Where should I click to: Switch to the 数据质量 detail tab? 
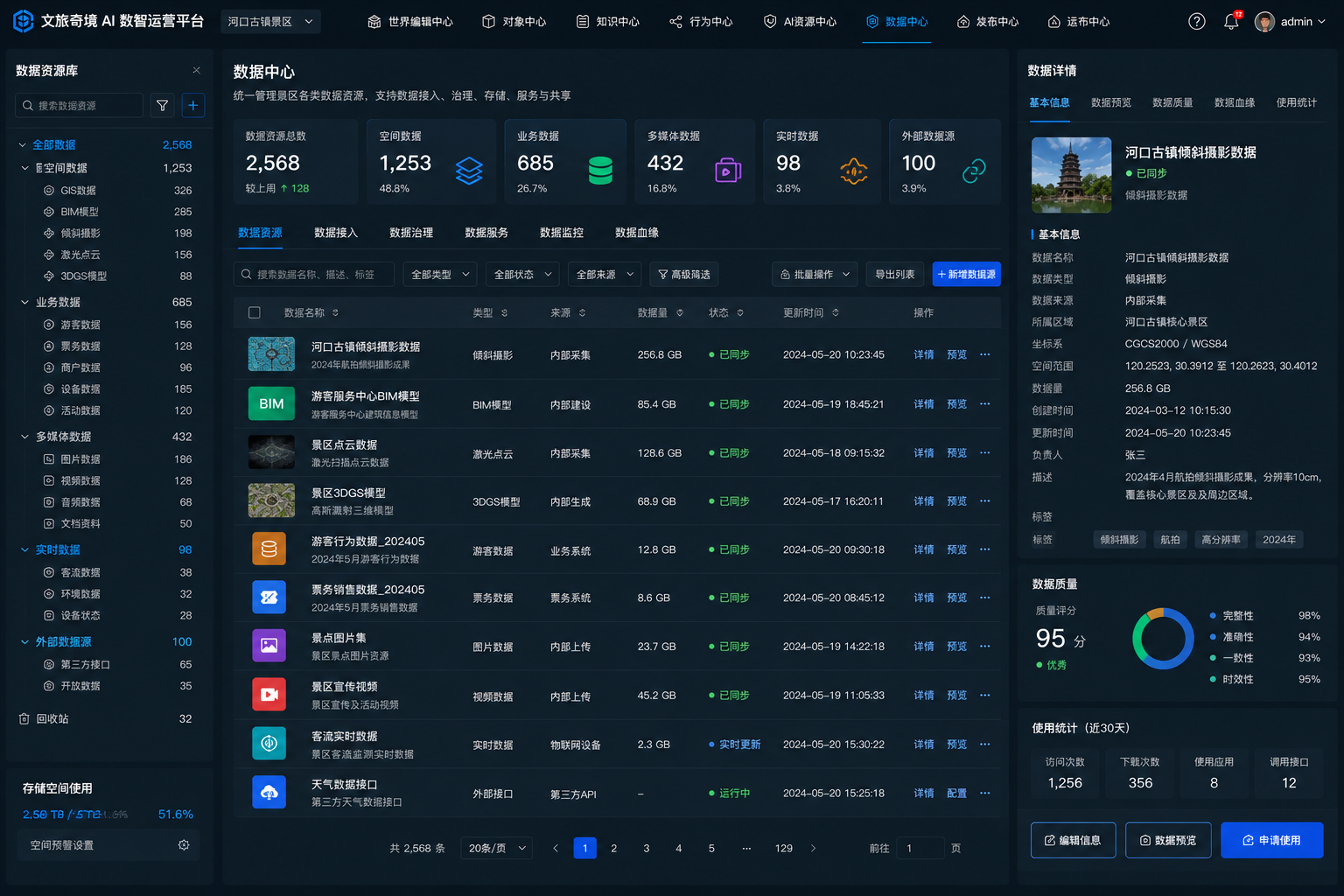1172,102
